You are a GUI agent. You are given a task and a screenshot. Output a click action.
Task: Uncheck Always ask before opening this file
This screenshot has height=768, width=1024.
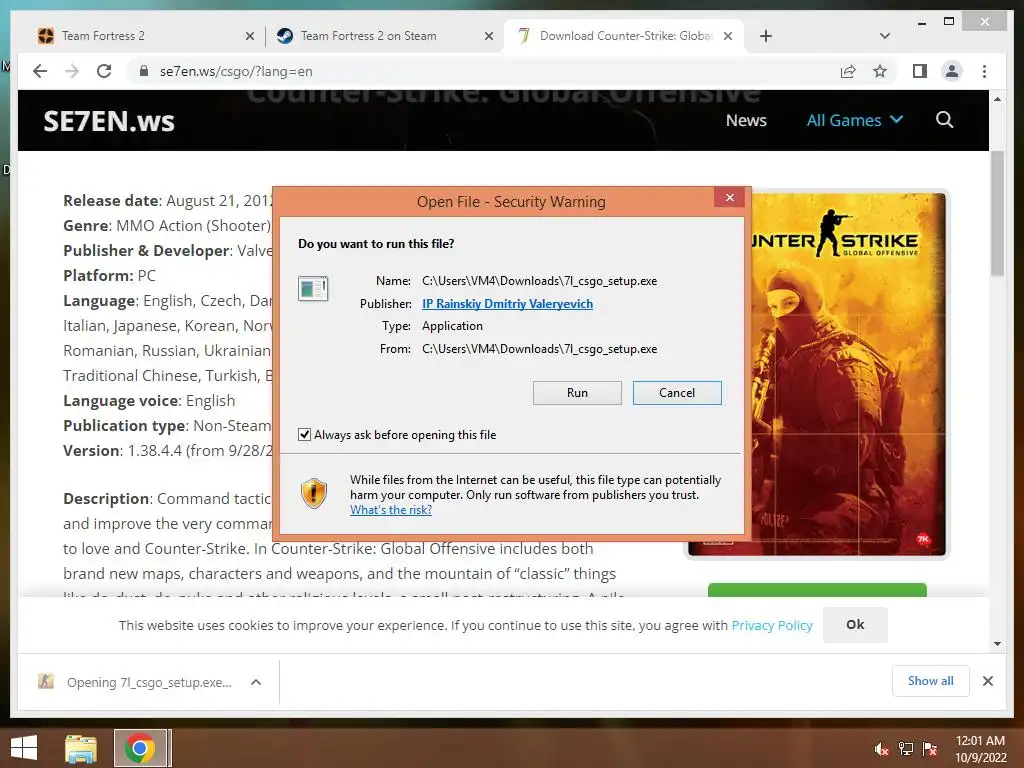(x=304, y=434)
